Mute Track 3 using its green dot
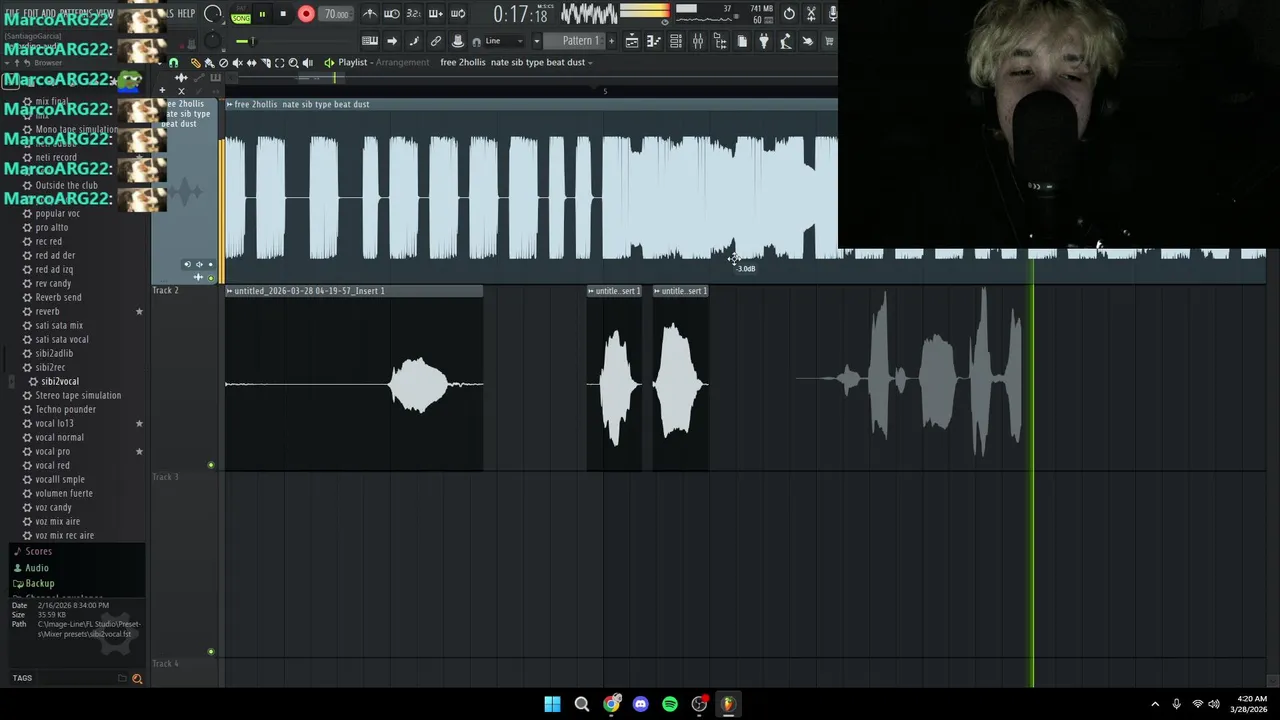This screenshot has height=720, width=1280. (210, 652)
